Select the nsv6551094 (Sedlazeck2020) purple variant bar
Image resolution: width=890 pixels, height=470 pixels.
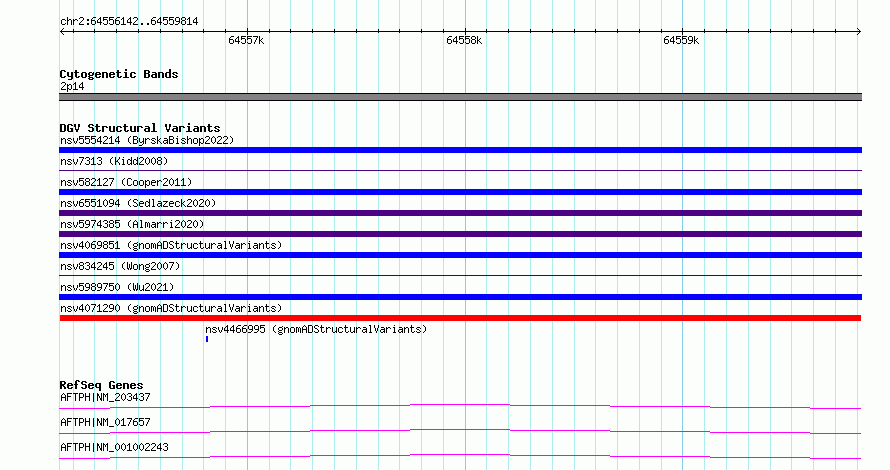tap(460, 213)
